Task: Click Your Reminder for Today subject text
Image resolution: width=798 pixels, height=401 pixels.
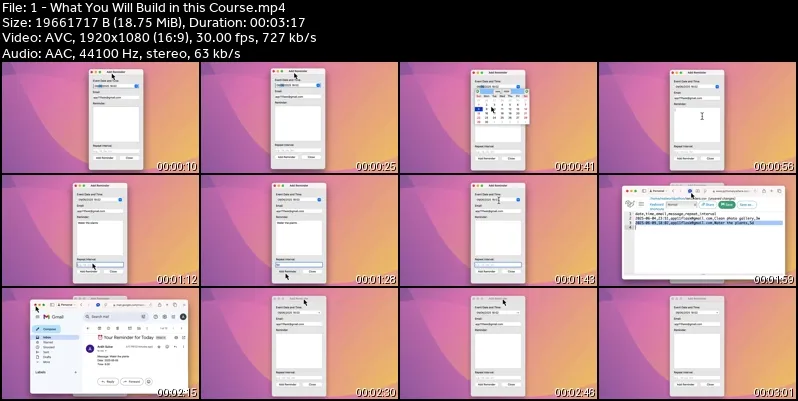Action: click(x=129, y=337)
